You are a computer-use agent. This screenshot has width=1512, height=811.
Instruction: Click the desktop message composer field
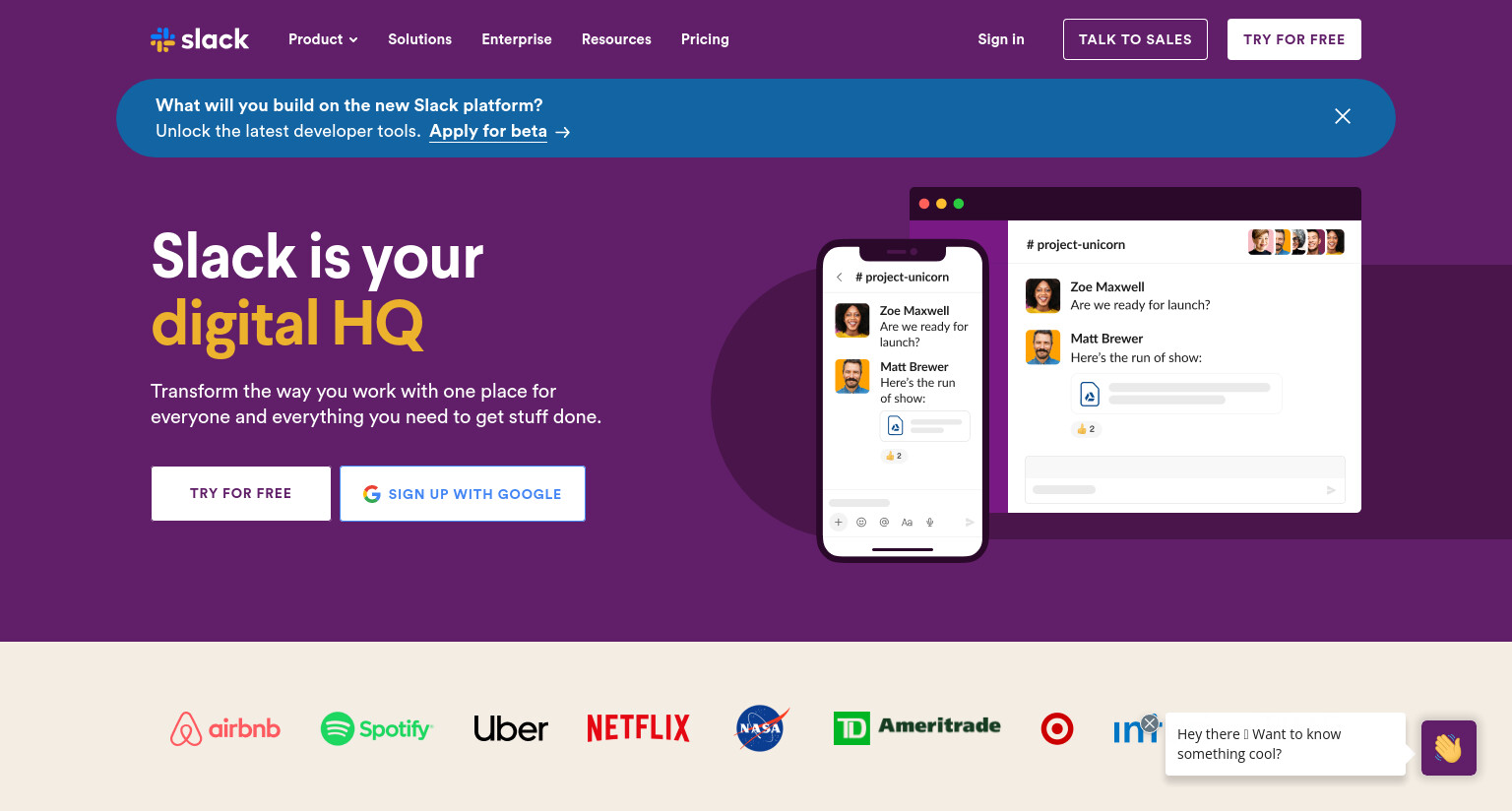click(x=1185, y=479)
